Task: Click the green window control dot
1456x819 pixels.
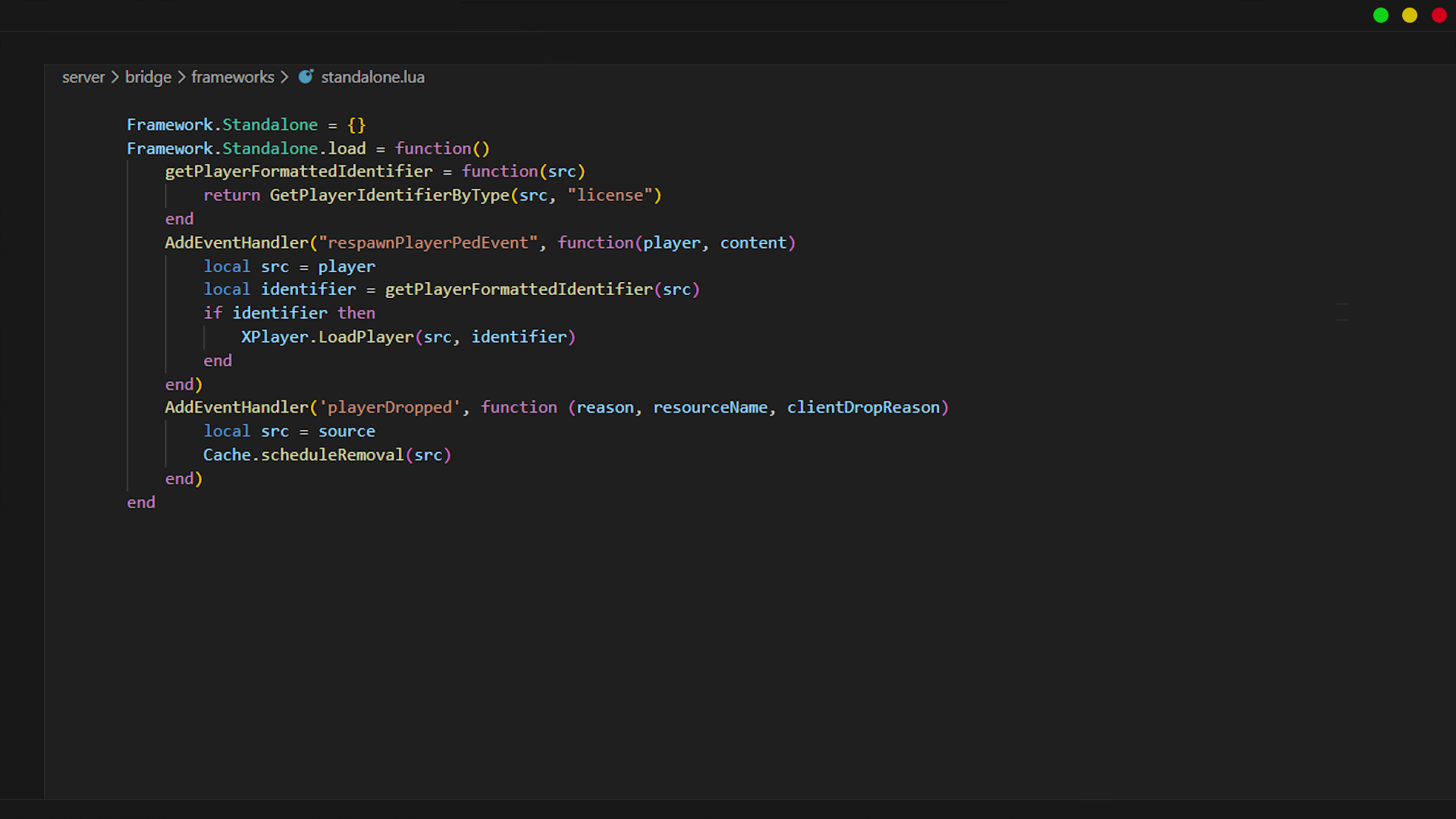Action: pos(1381,15)
